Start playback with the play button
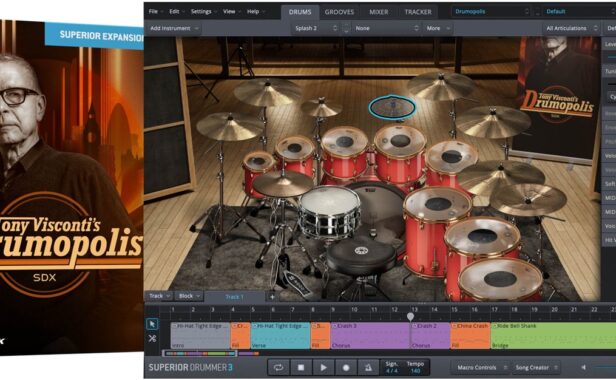 (323, 367)
